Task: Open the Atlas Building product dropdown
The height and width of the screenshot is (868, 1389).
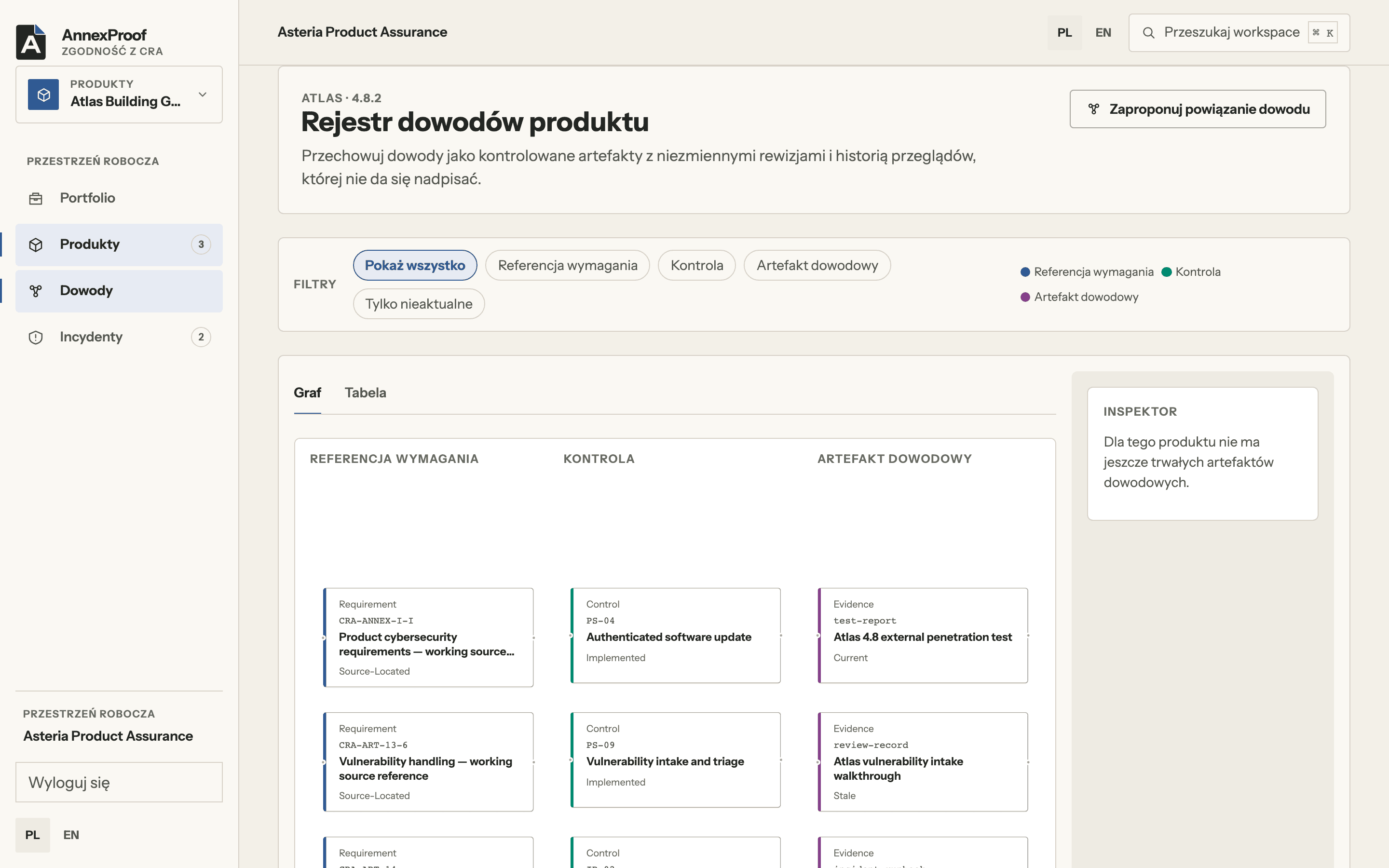Action: pyautogui.click(x=119, y=94)
